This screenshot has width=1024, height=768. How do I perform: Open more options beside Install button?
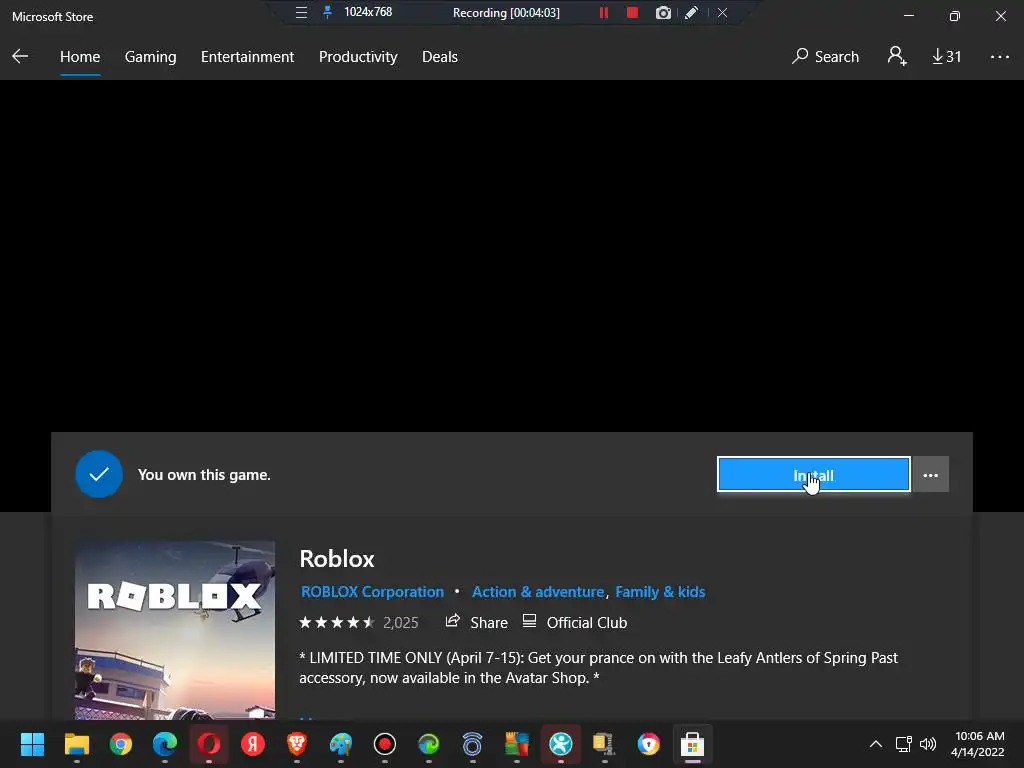coord(931,475)
